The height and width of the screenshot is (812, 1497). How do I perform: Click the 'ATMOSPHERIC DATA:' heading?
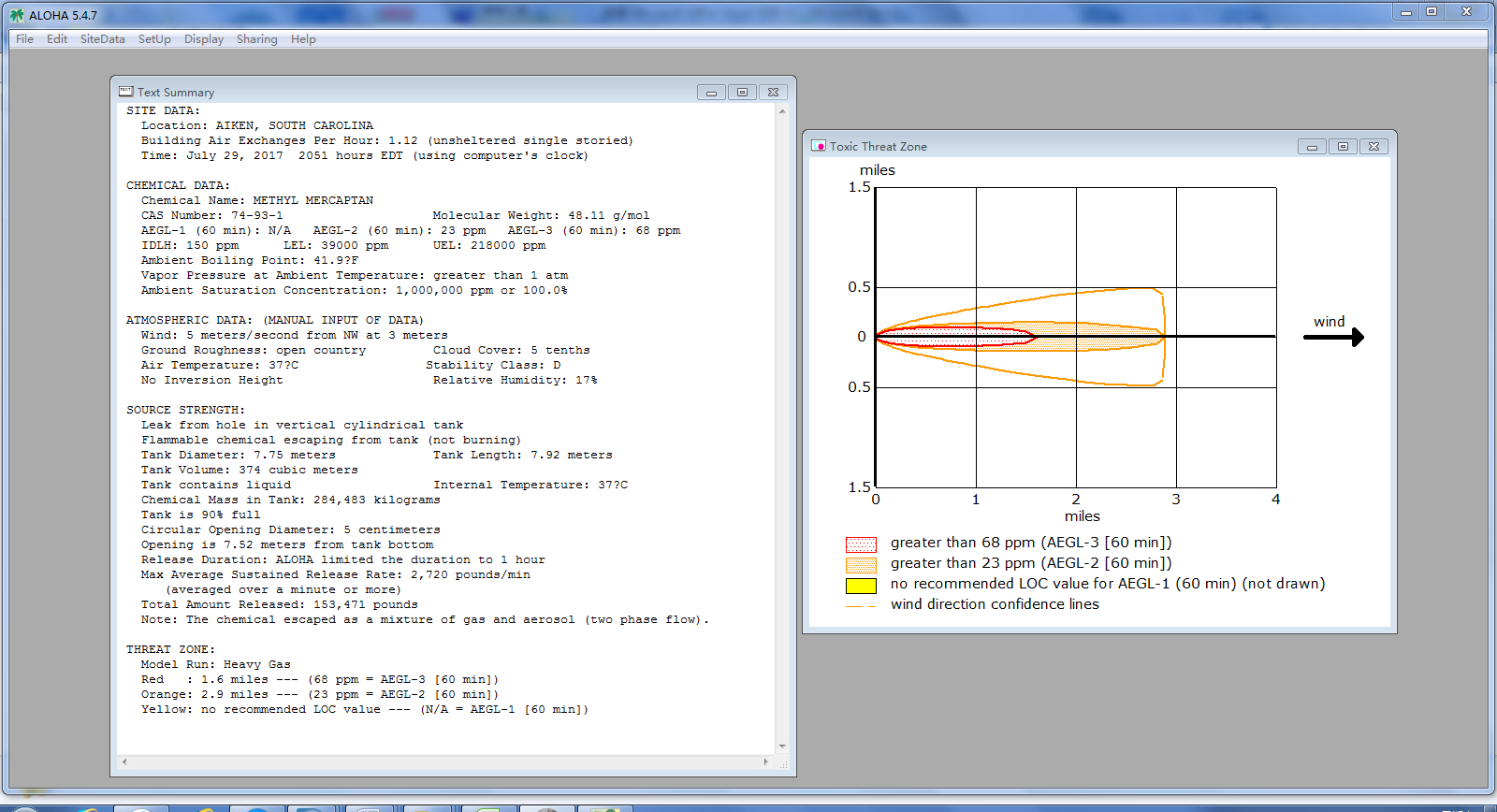point(190,320)
